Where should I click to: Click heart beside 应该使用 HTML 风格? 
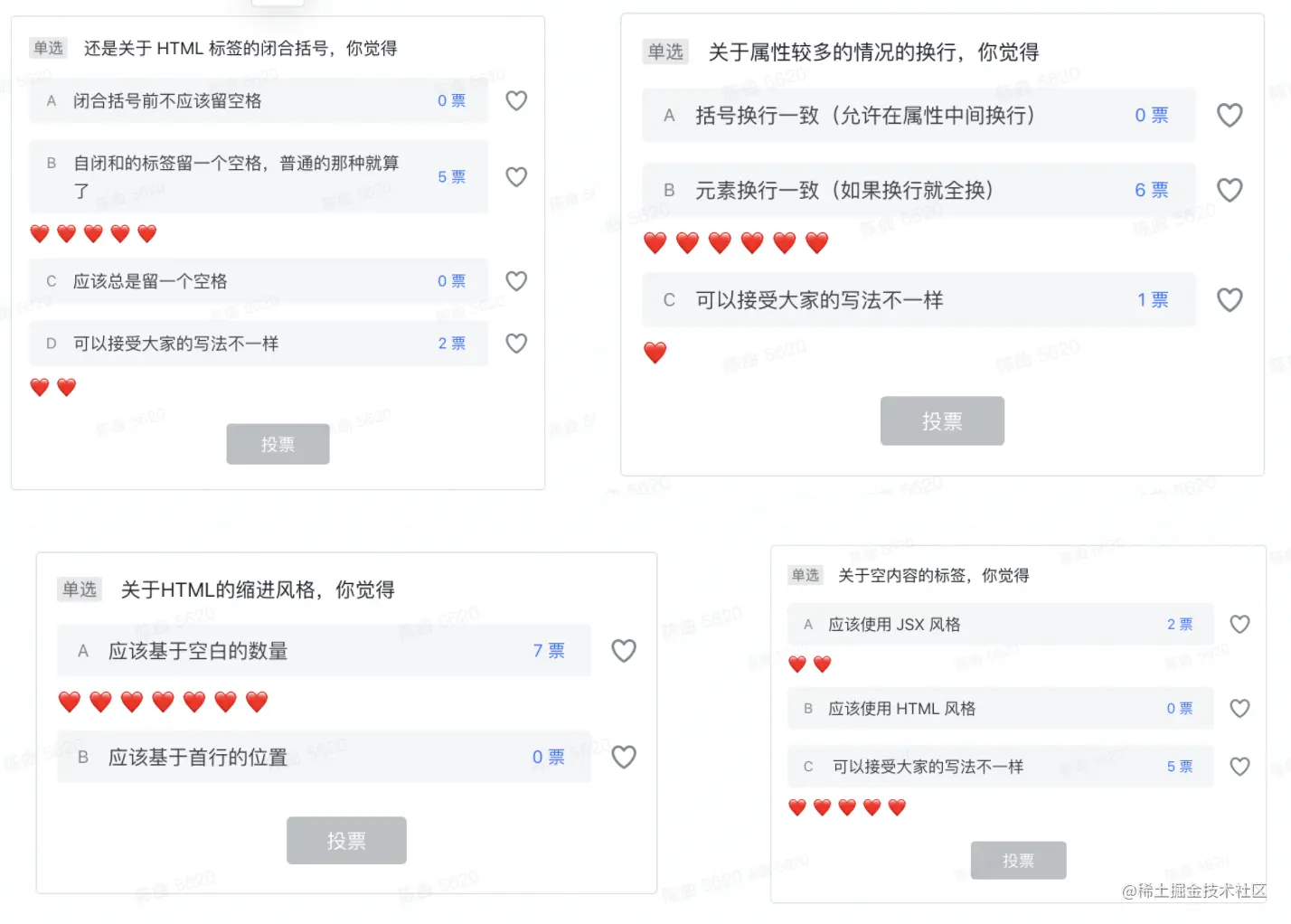(x=1239, y=709)
